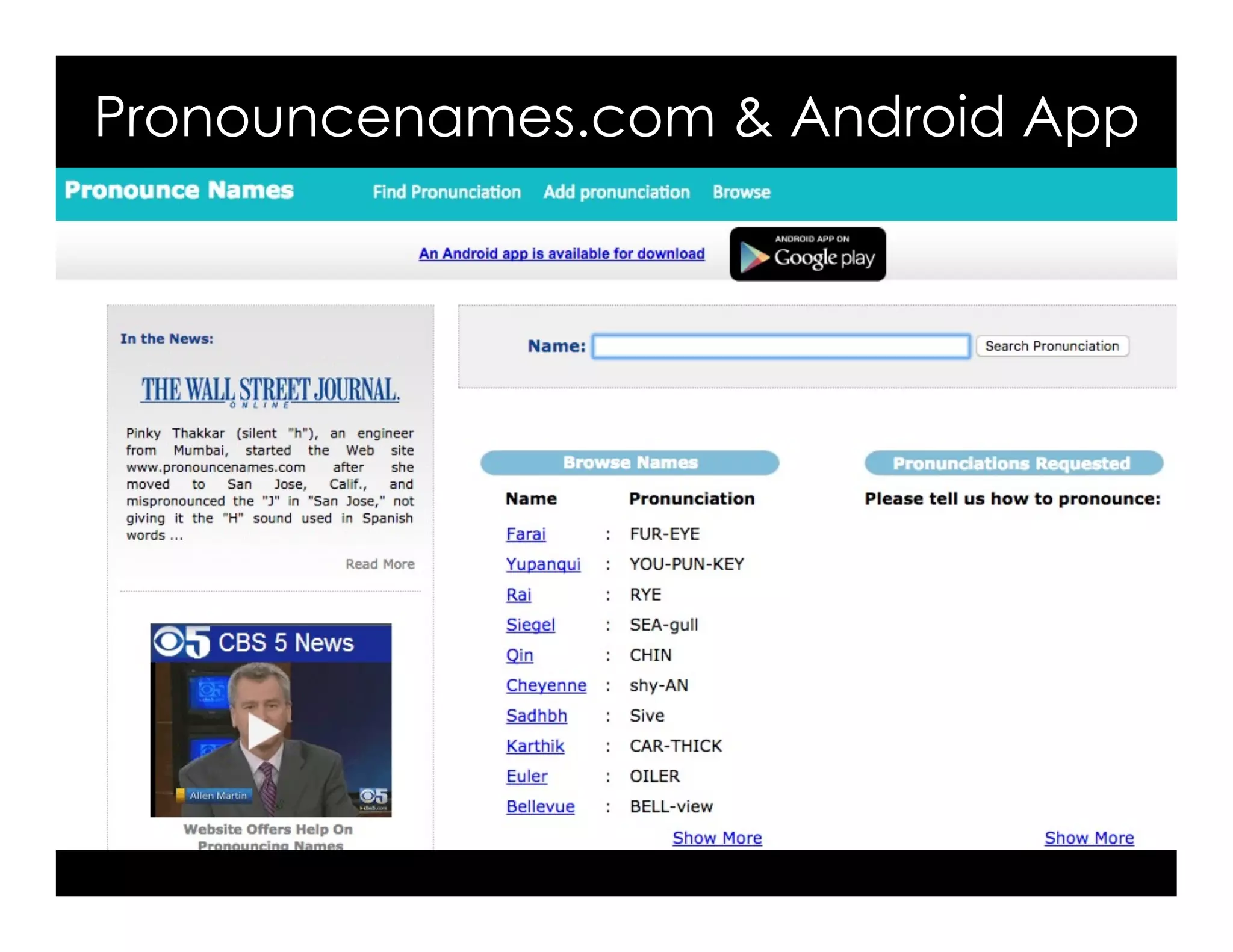
Task: Open the name Siegel
Action: (x=530, y=625)
